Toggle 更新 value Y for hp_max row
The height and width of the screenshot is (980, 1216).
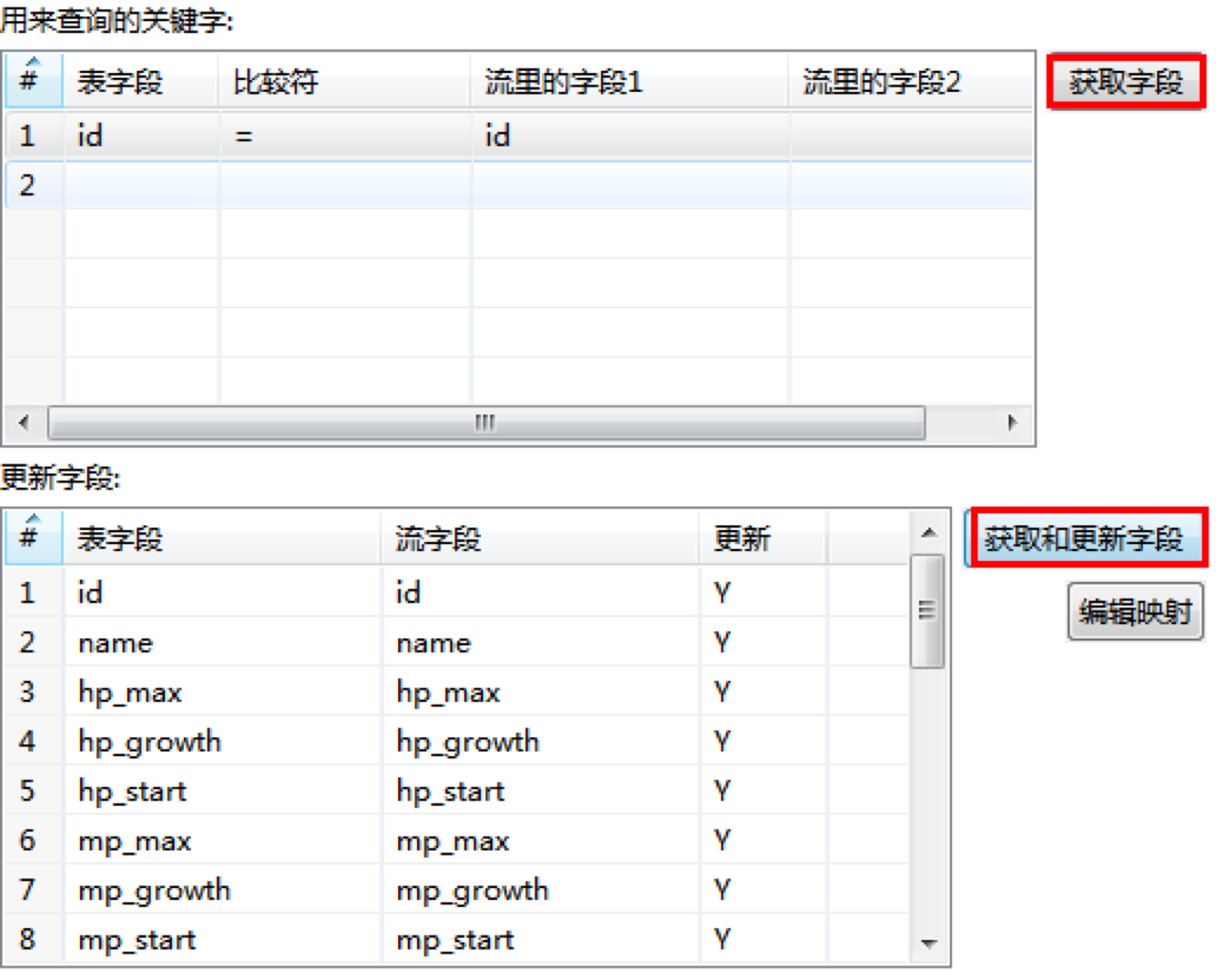[763, 691]
